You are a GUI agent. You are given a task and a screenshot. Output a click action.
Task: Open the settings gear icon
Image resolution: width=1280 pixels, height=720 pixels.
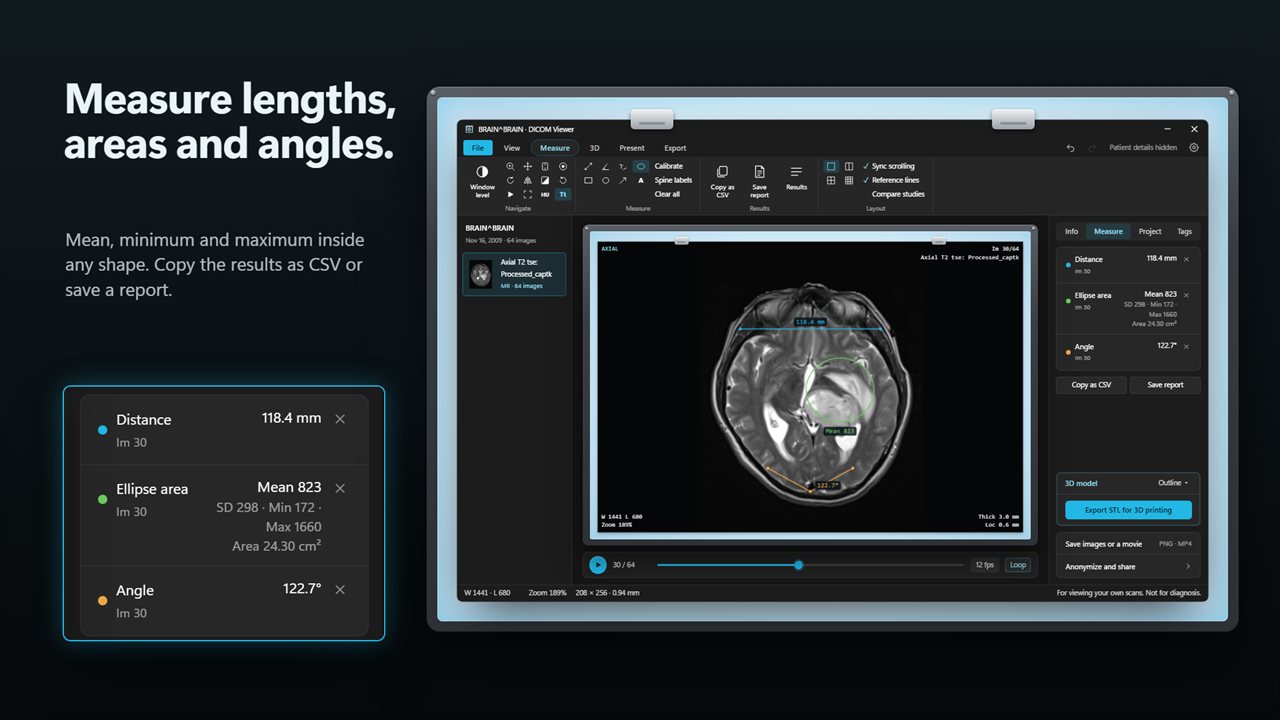[1194, 148]
